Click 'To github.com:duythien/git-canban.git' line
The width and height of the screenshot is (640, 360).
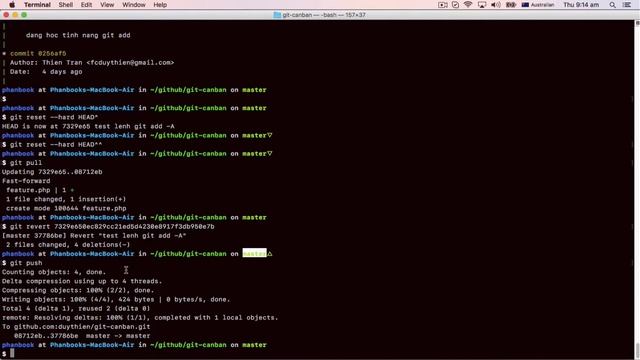click(x=76, y=327)
